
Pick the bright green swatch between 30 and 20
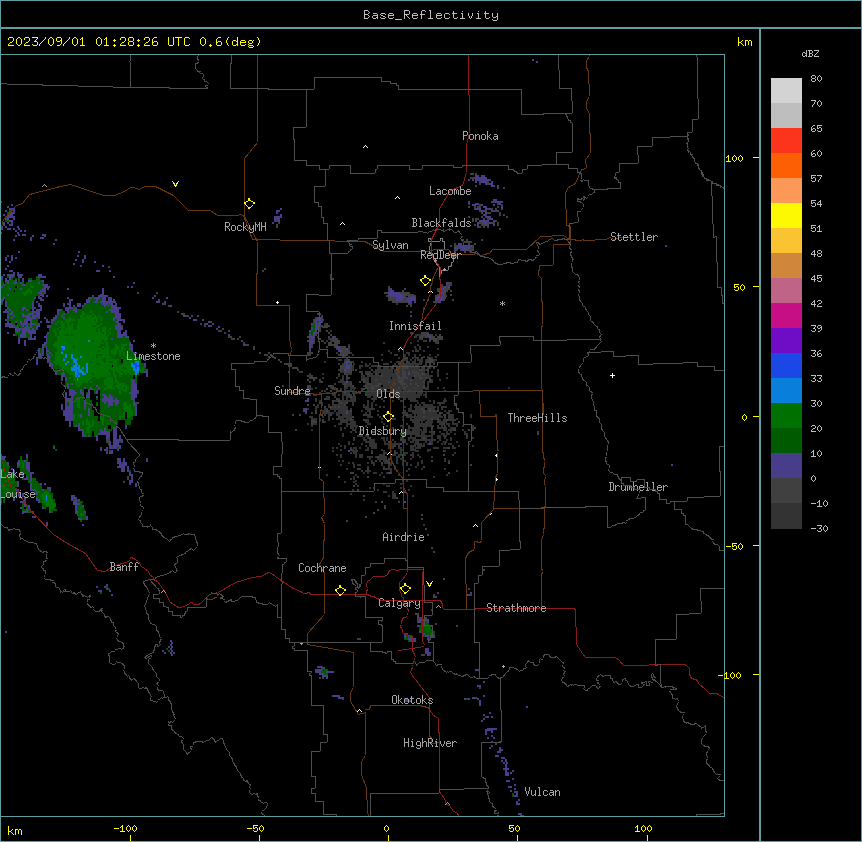(x=786, y=416)
